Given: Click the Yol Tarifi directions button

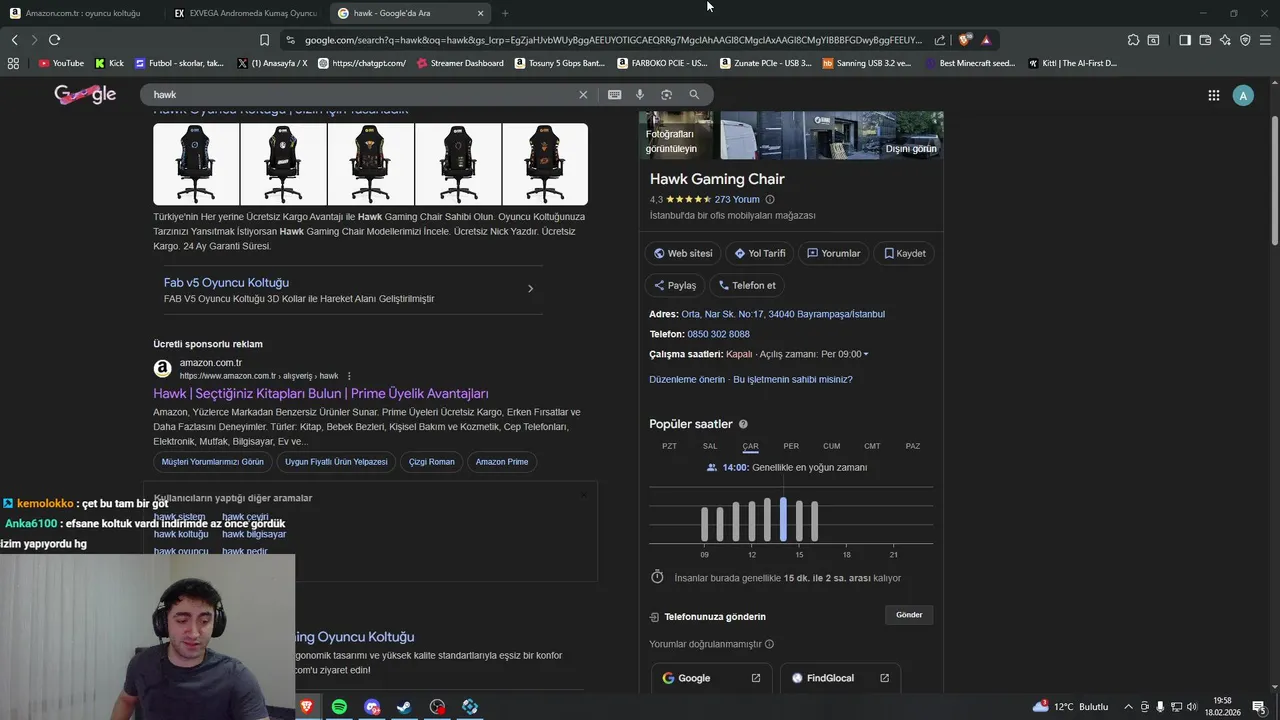Looking at the screenshot, I should pos(760,253).
